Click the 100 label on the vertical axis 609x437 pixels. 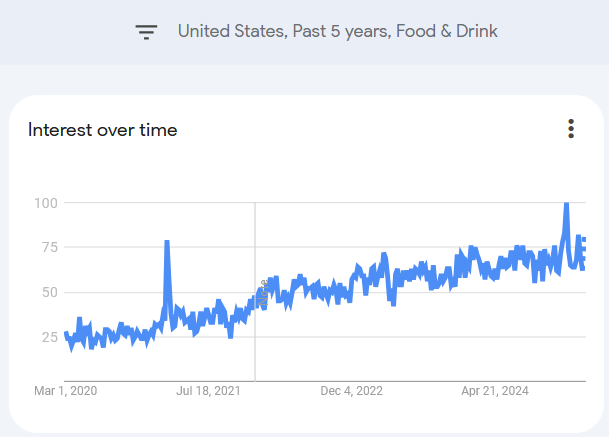pos(44,203)
